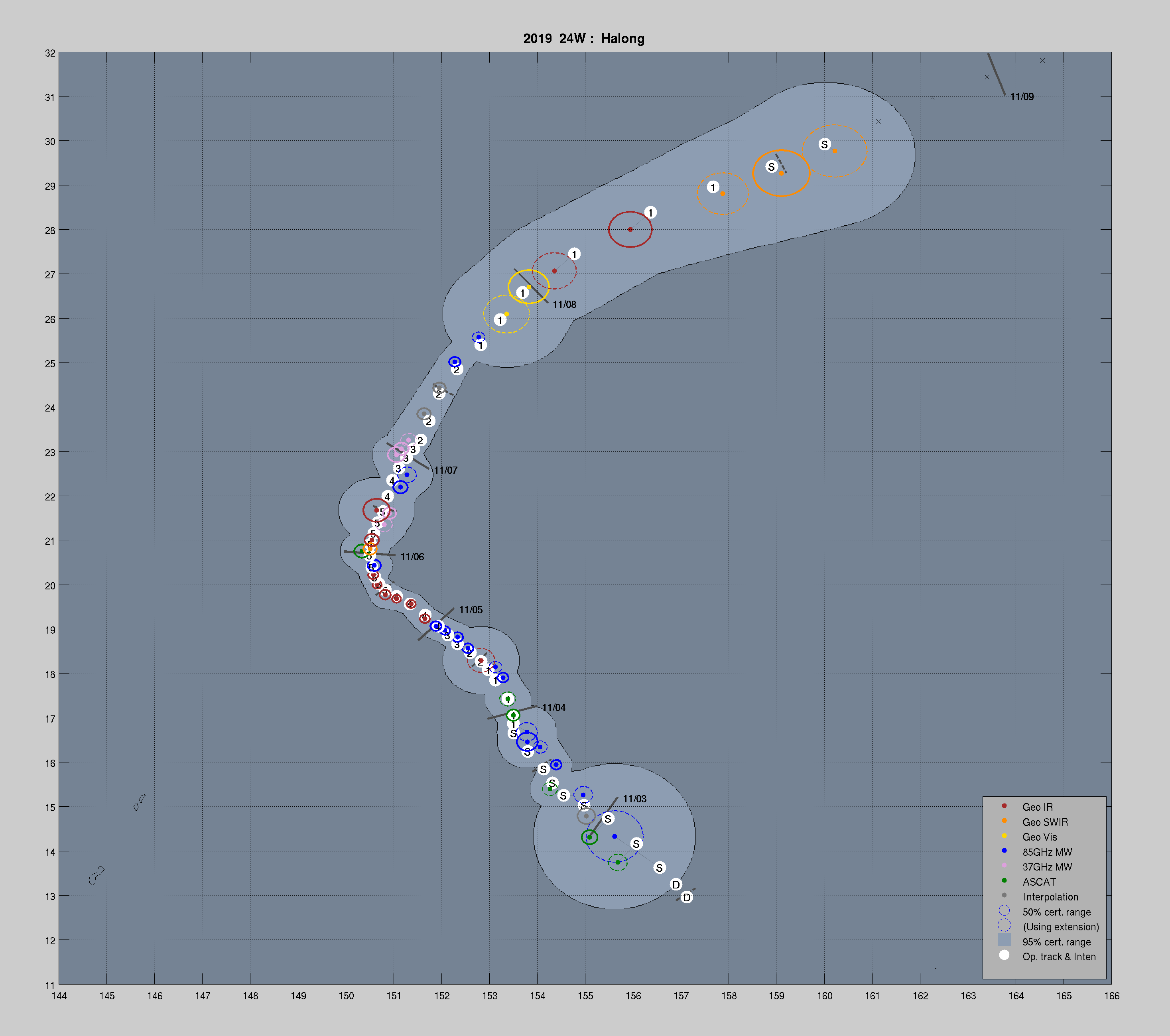
Task: Click the 11/09 date label
Action: (x=1022, y=97)
